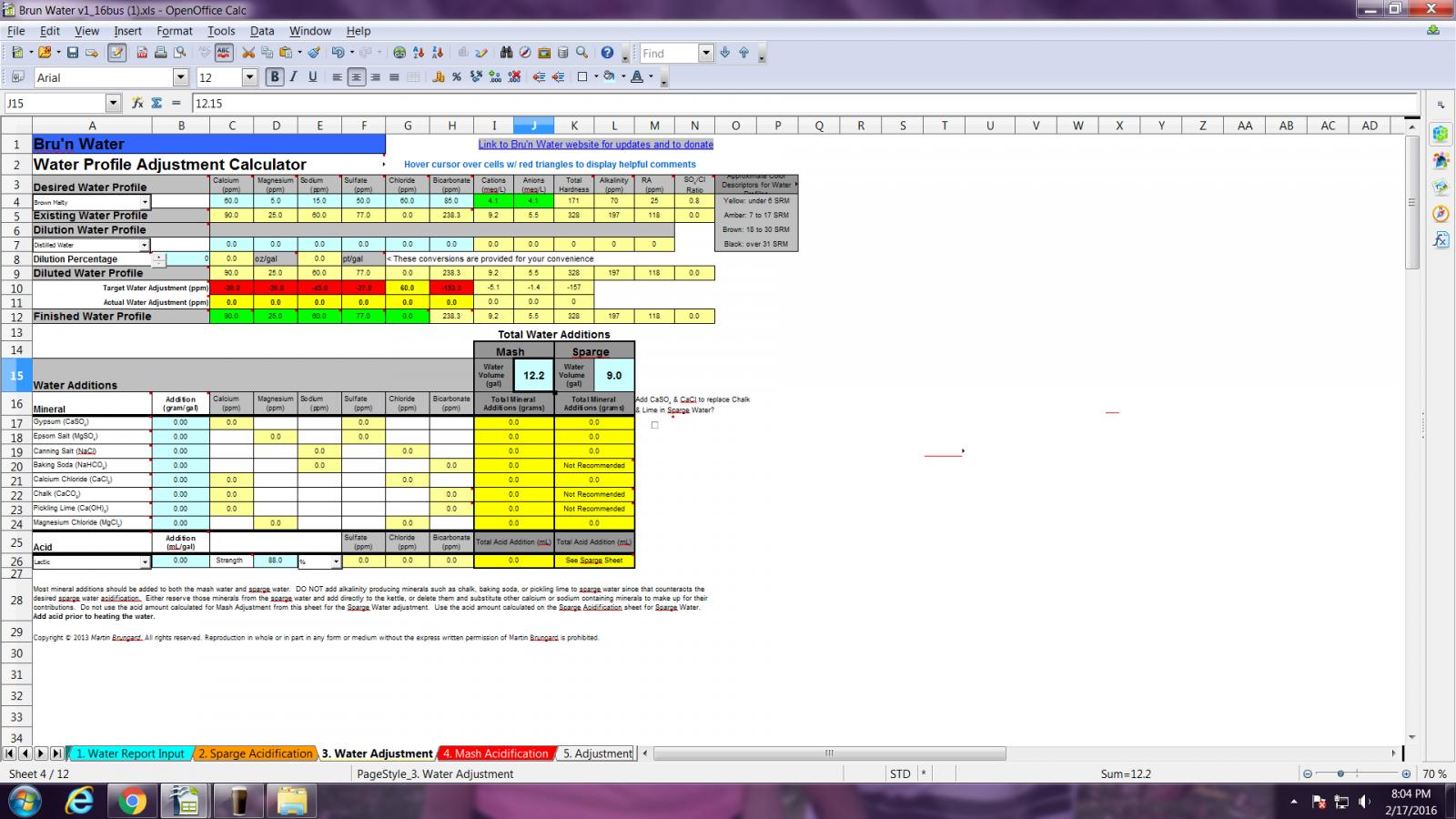Switch to 2. Sparge Acidification tab

pyautogui.click(x=255, y=753)
